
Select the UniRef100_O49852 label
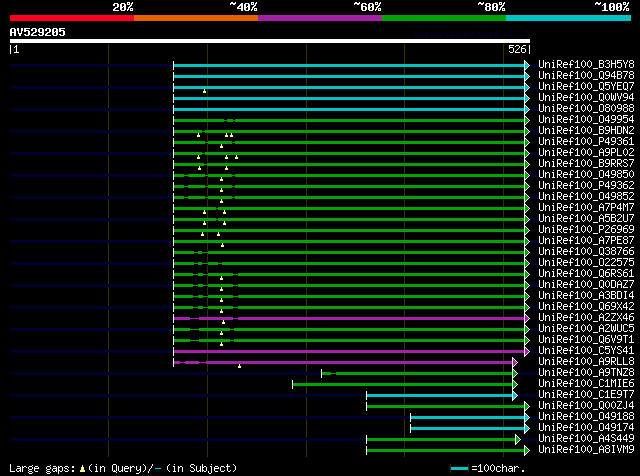[586, 197]
